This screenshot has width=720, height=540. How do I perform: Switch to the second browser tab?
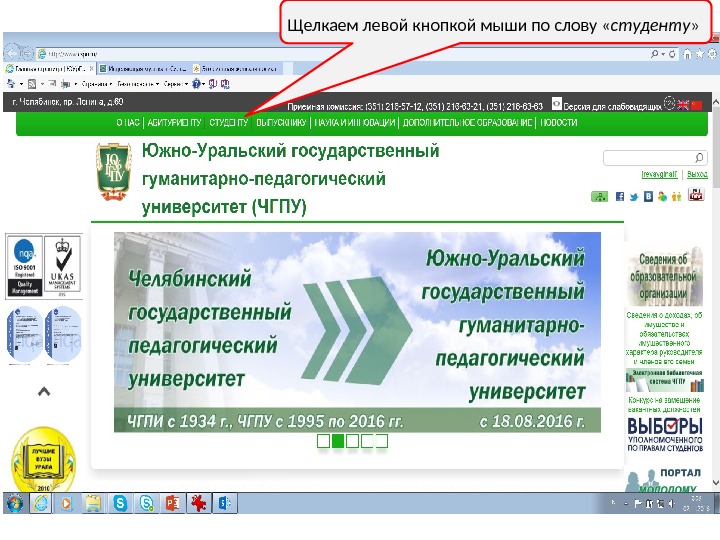click(143, 69)
